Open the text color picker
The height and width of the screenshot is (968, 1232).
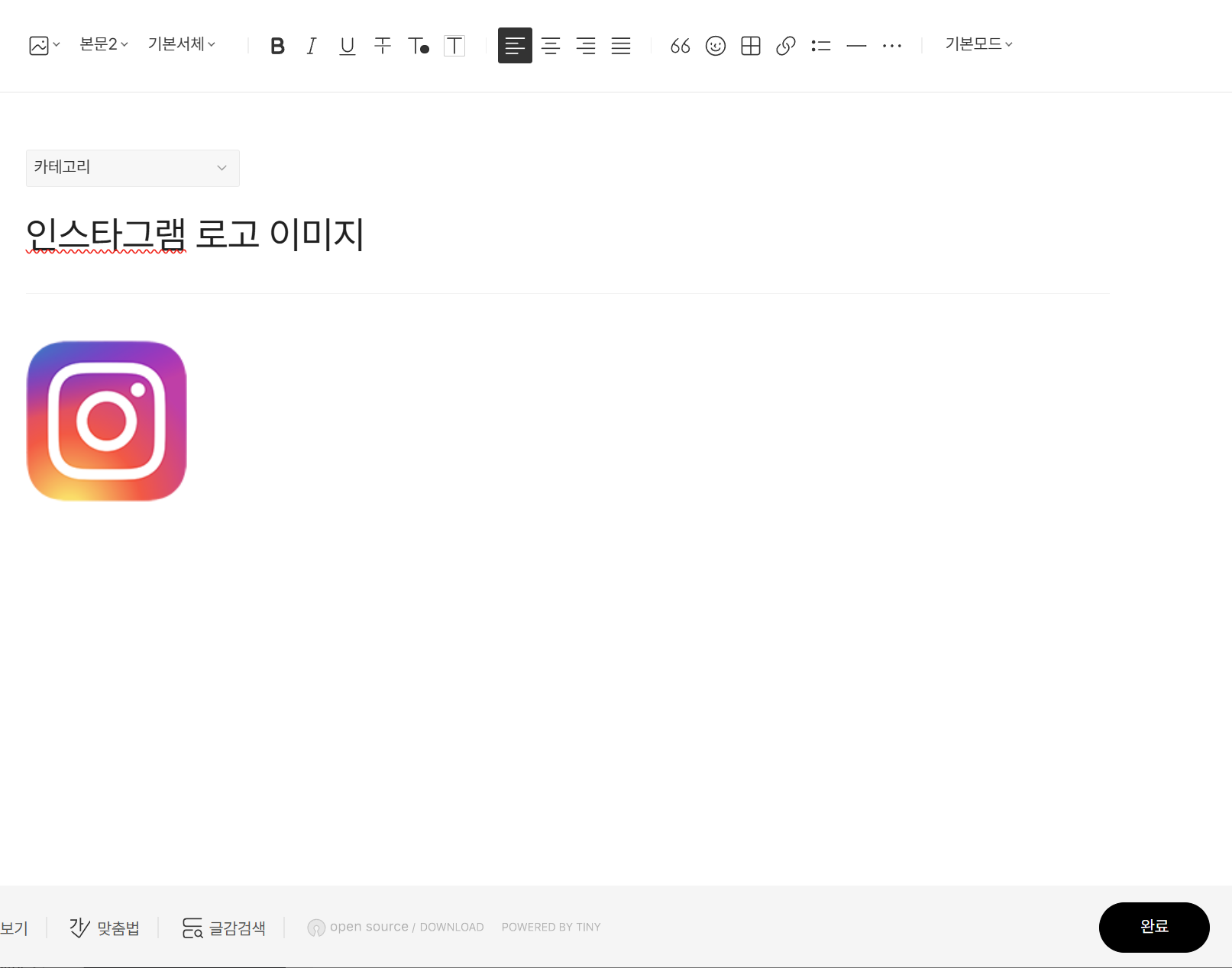[419, 46]
